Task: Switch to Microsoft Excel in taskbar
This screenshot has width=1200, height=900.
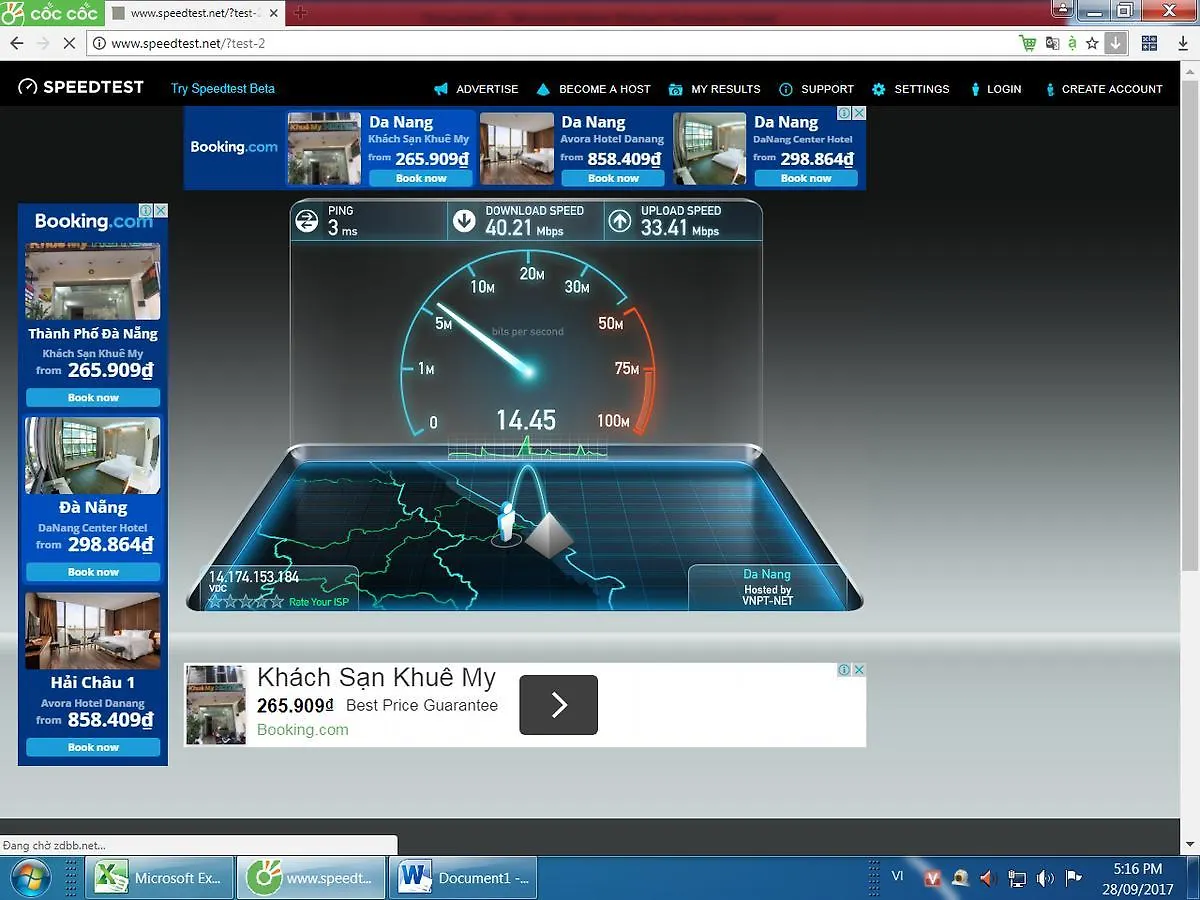Action: click(160, 878)
